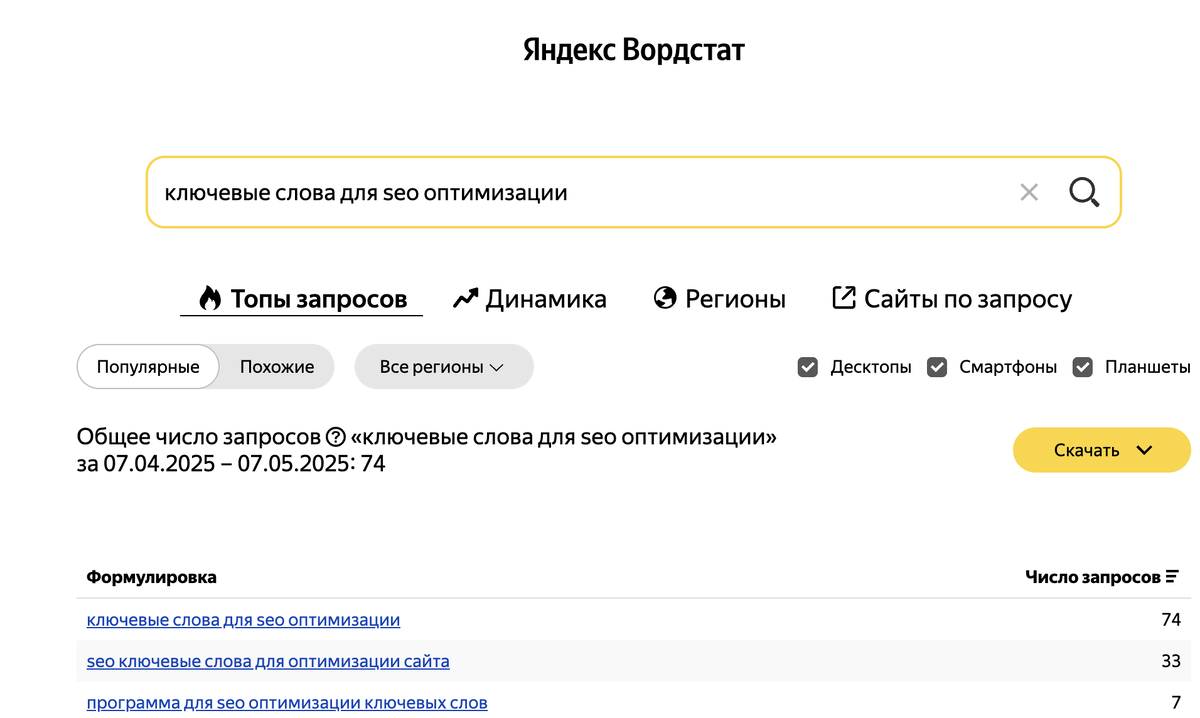Switch to the Динамика tab
The height and width of the screenshot is (718, 1200).
coord(529,299)
